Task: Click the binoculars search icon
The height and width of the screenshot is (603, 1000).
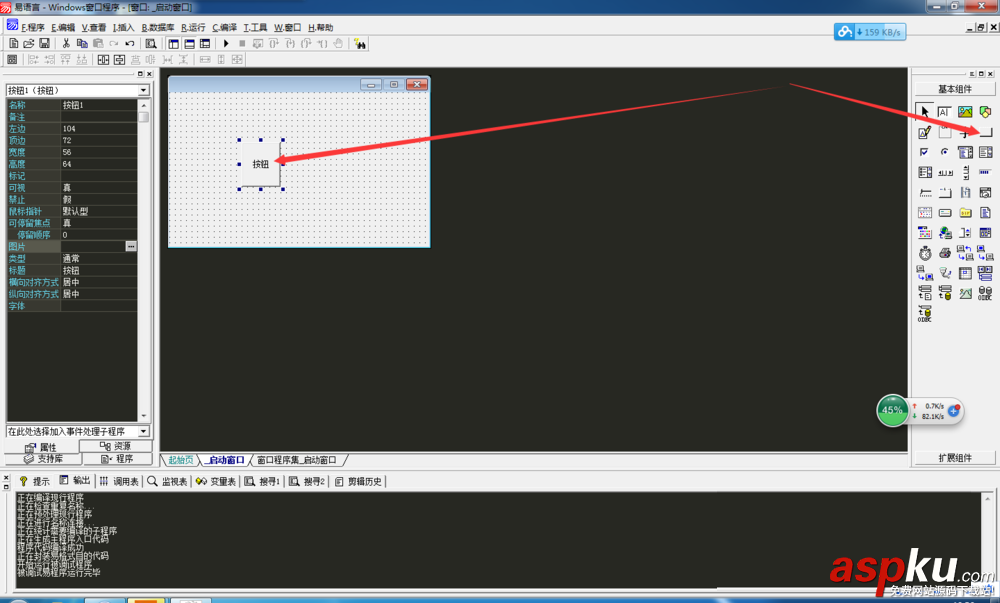Action: click(360, 43)
